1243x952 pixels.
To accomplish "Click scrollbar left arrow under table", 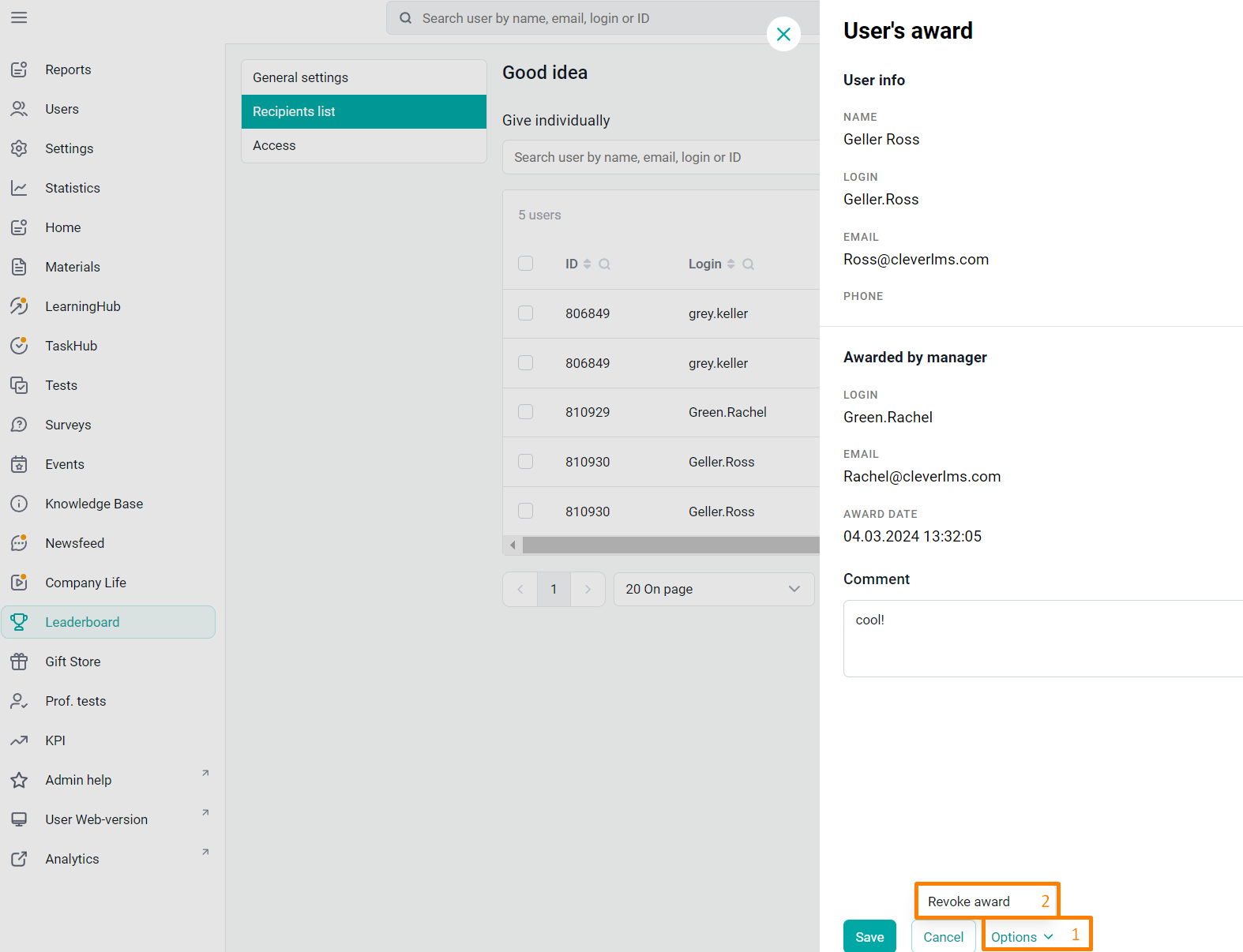I will (x=513, y=545).
